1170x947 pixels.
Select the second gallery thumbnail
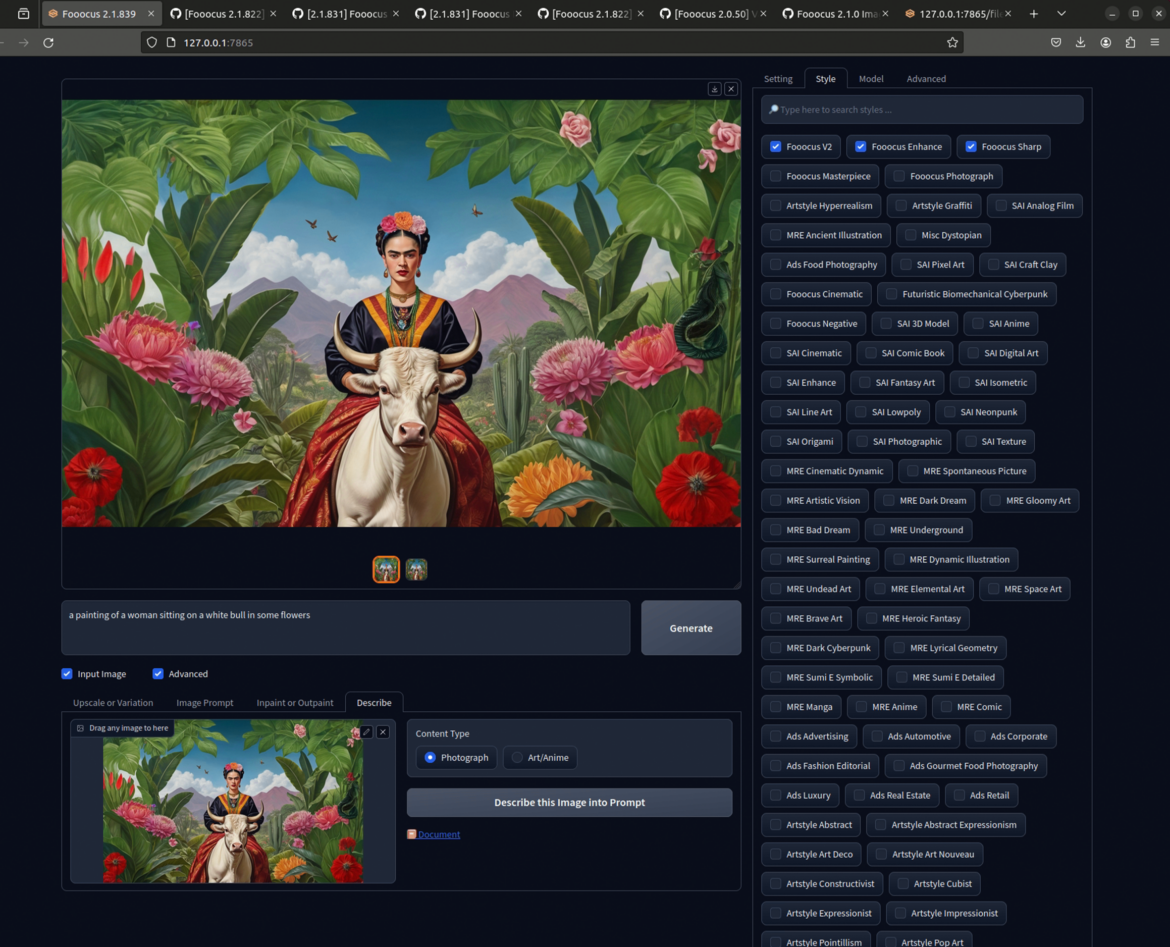tap(416, 570)
